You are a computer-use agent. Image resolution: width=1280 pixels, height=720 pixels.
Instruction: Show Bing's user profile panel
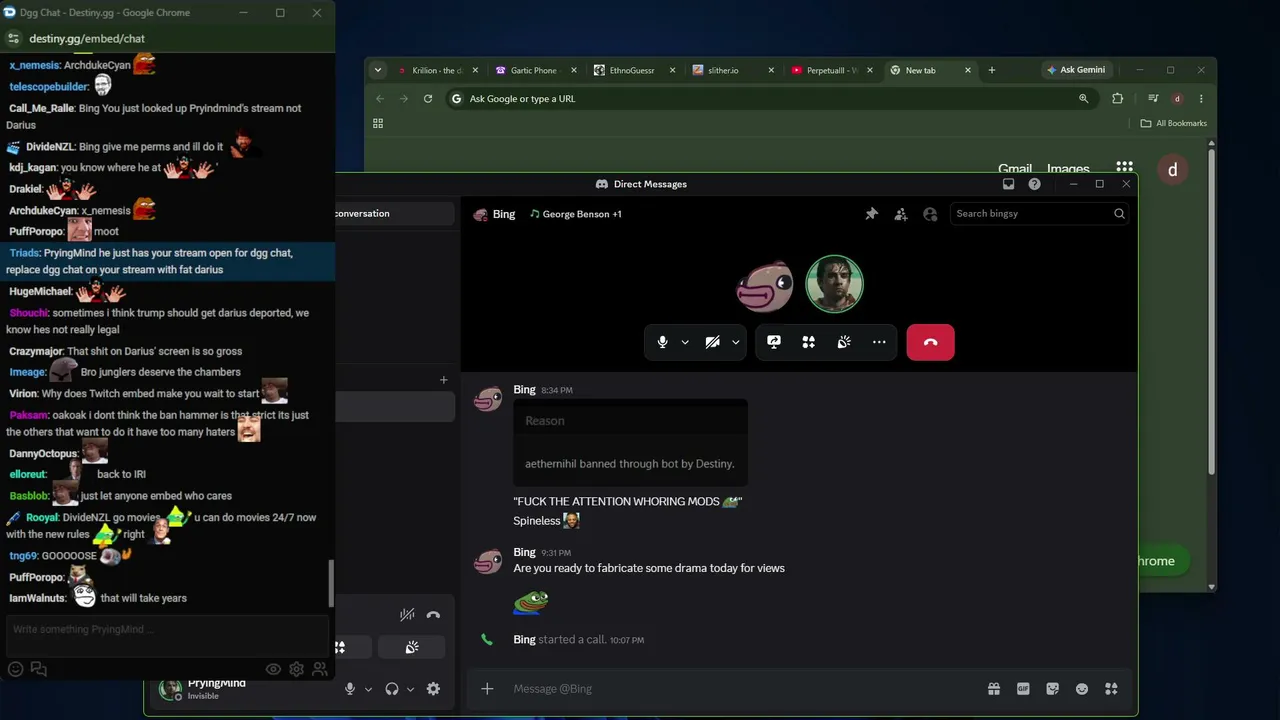coord(930,214)
